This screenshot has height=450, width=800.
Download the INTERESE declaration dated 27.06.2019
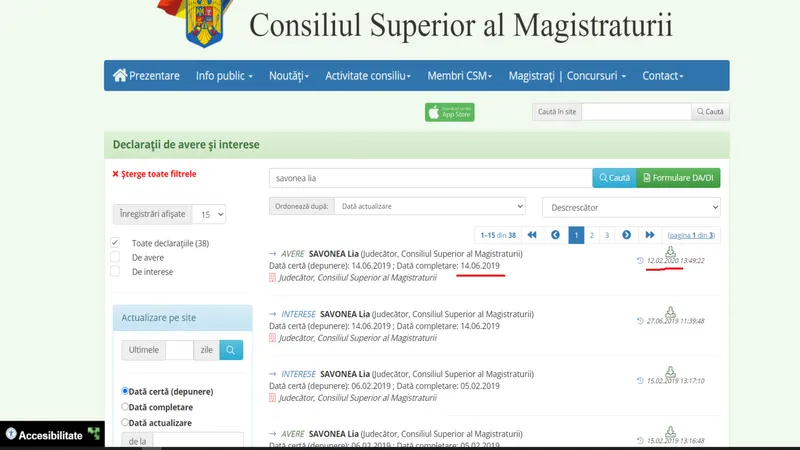(x=670, y=312)
